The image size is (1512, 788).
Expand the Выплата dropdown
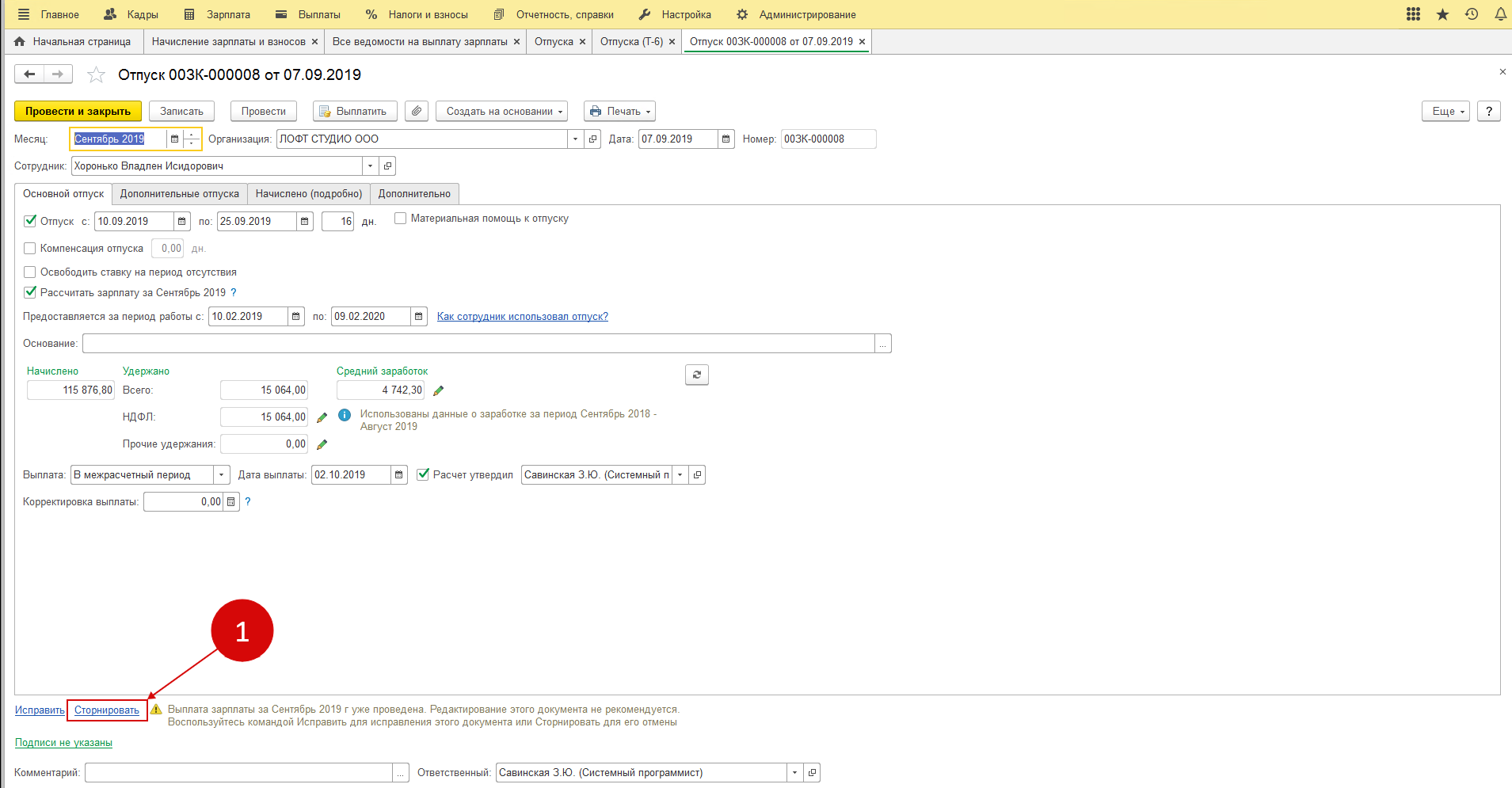click(x=222, y=474)
